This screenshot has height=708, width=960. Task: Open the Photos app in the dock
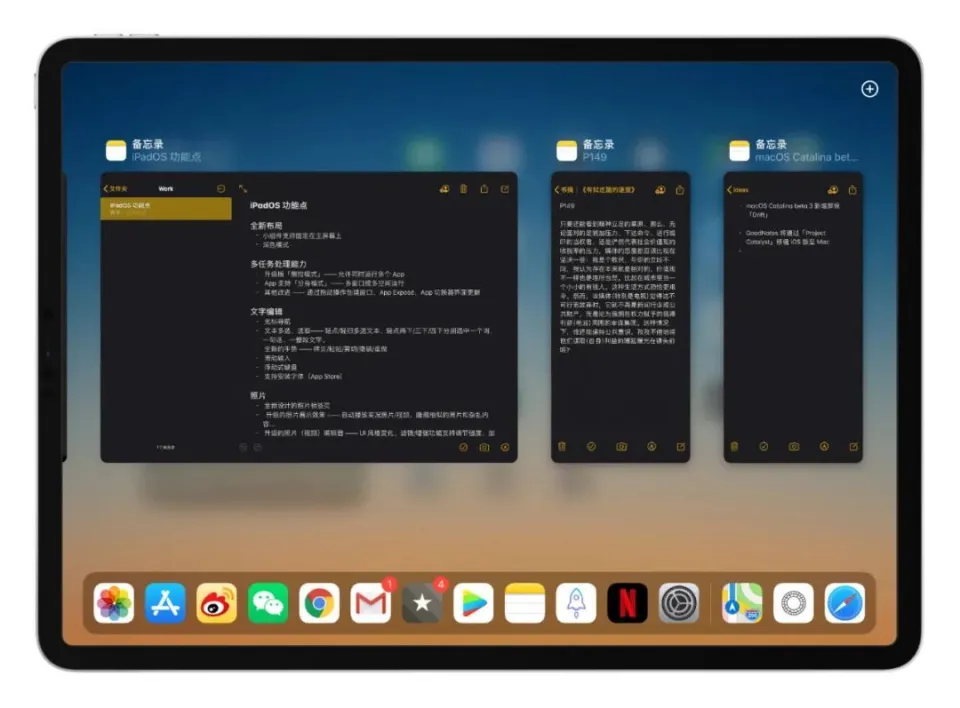point(114,603)
